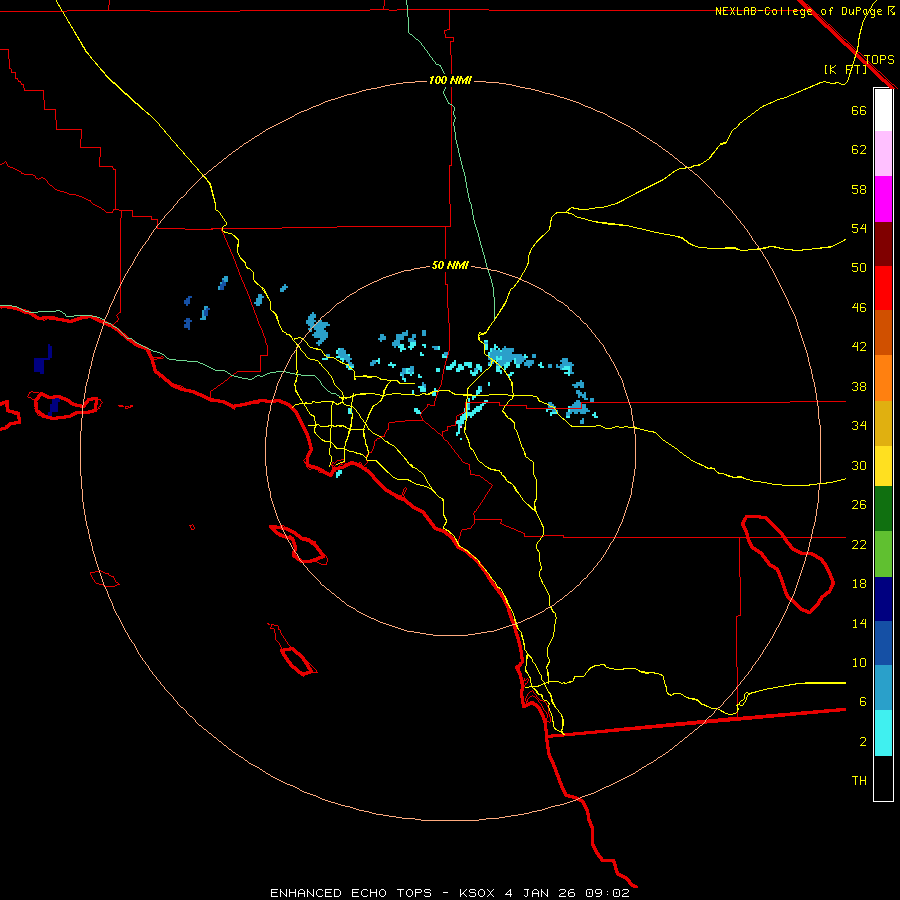Viewport: 900px width, 900px height.
Task: Click the '50 NMI' range ring label
Action: [450, 265]
